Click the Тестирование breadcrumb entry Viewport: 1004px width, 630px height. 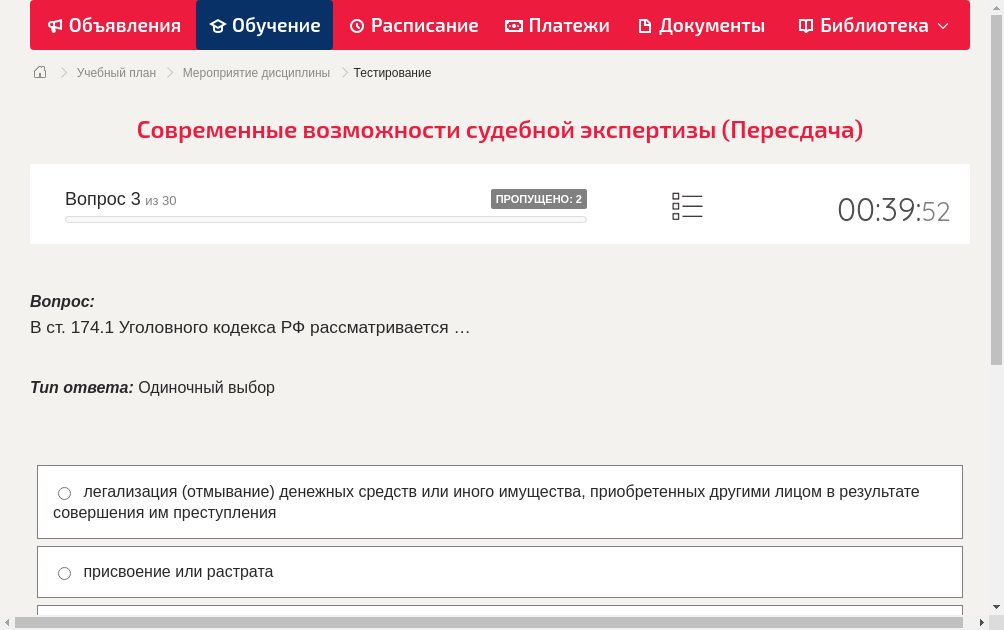(392, 72)
